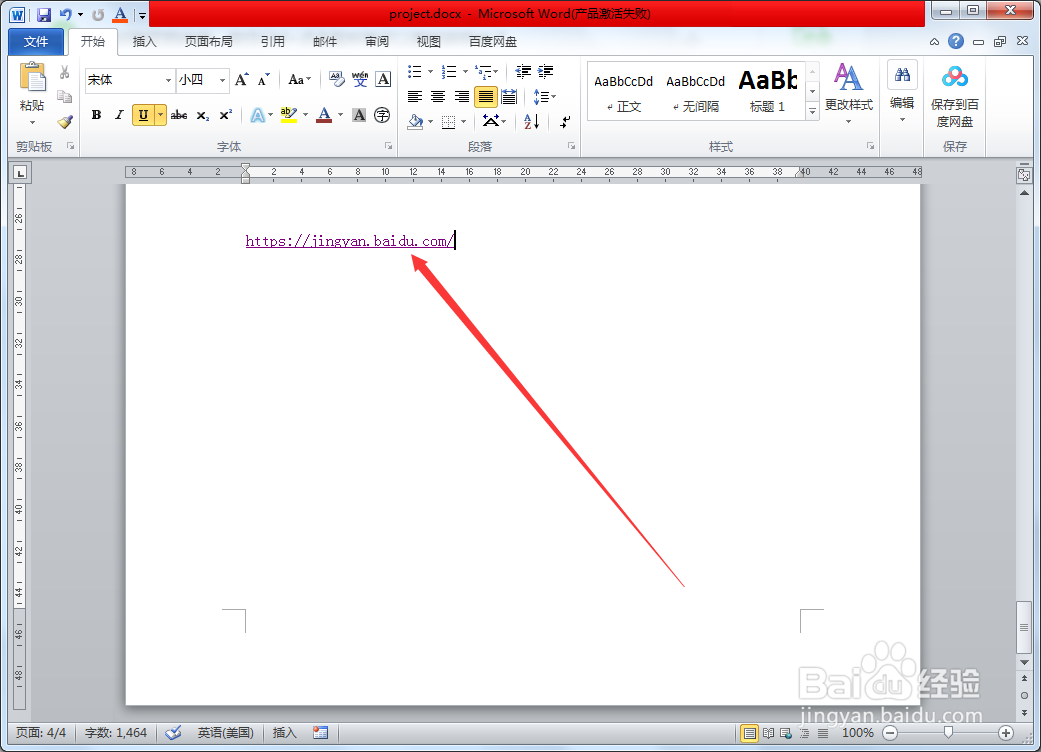The width and height of the screenshot is (1041, 752).
Task: Save the document with the floppy disk icon
Action: coord(44,15)
